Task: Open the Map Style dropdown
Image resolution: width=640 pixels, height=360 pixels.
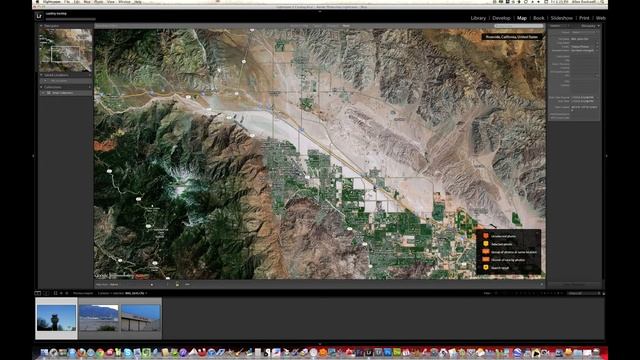Action: coord(115,284)
